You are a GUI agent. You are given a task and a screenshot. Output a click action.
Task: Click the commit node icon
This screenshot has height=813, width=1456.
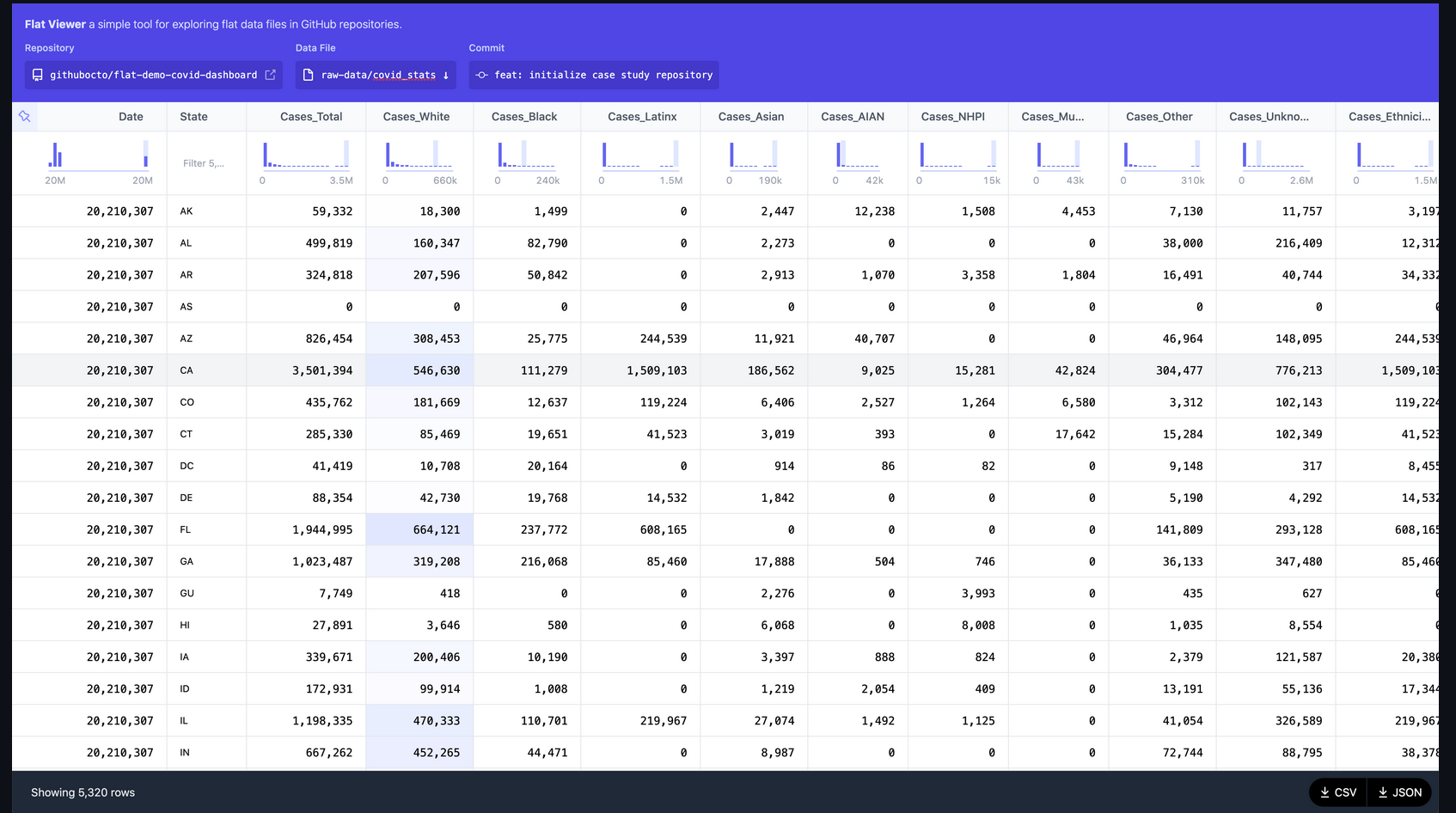tap(482, 75)
